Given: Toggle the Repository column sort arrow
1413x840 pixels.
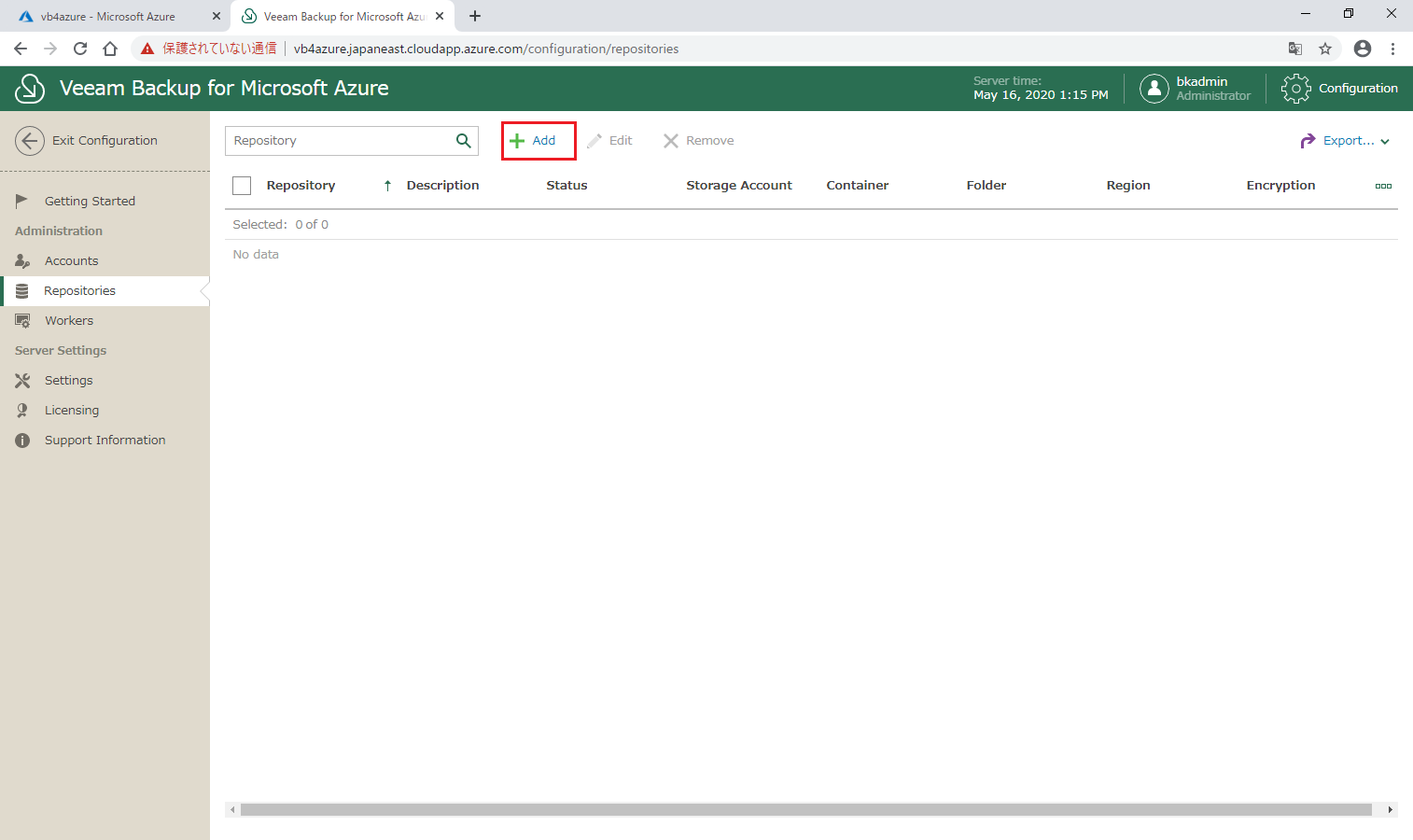Looking at the screenshot, I should point(387,186).
